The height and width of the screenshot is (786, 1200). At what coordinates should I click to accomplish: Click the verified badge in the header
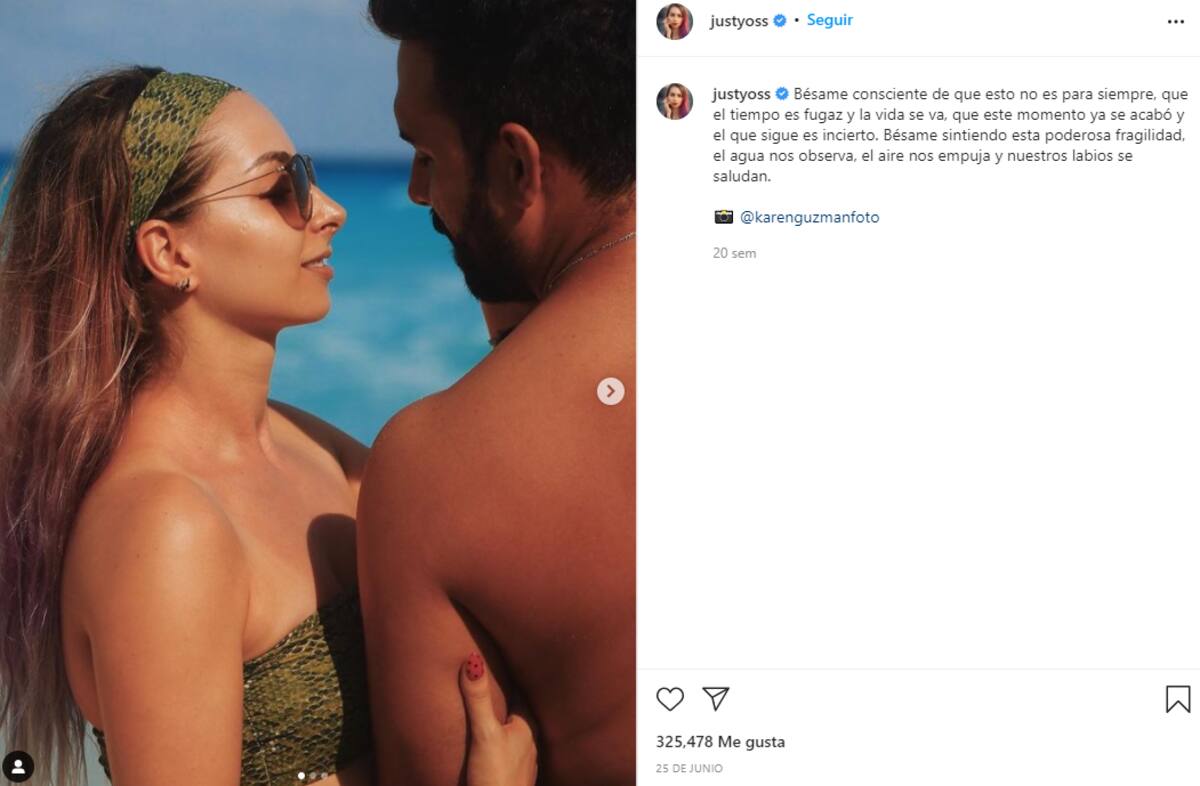(x=780, y=21)
